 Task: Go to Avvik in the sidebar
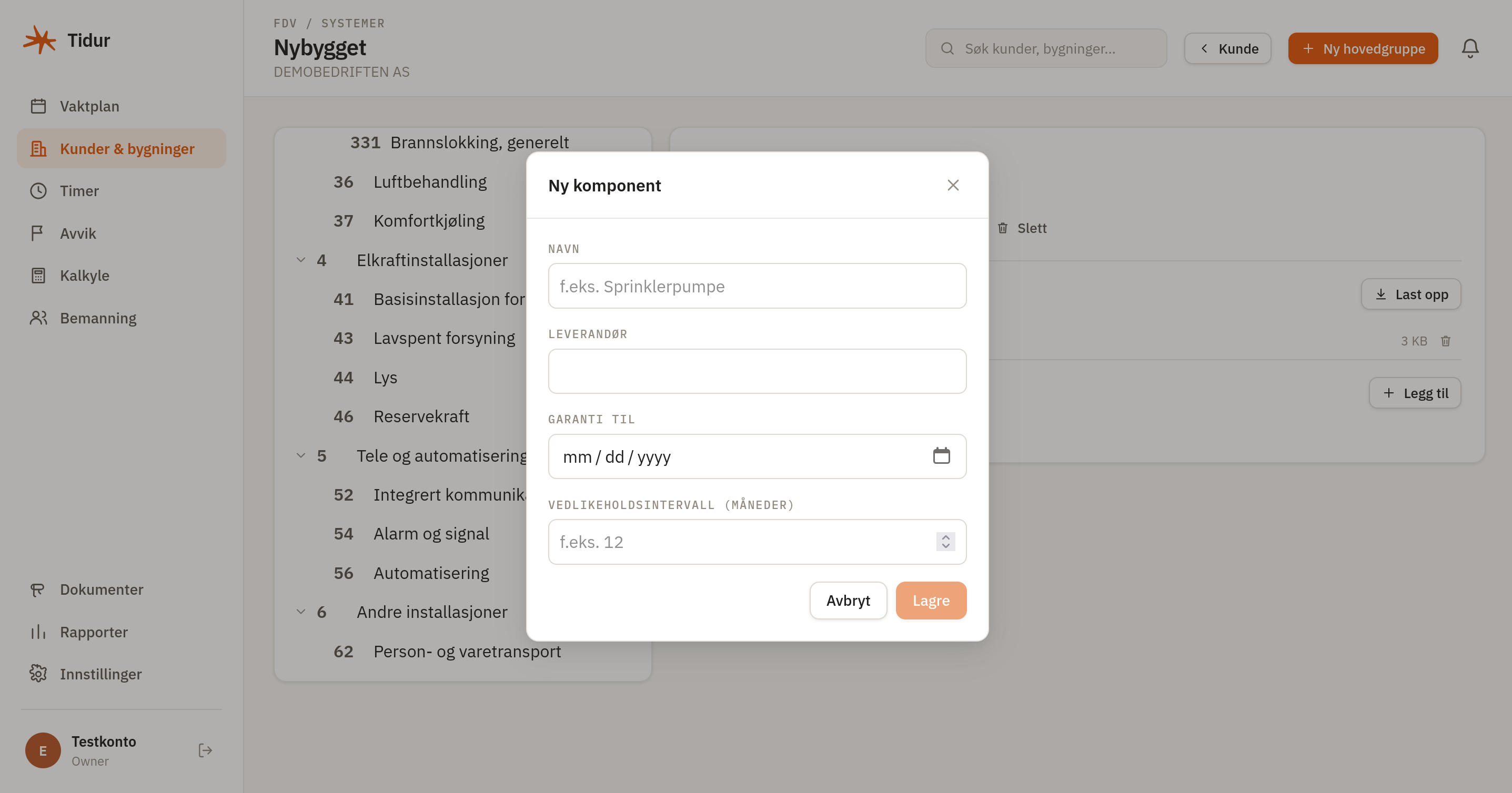coord(122,233)
